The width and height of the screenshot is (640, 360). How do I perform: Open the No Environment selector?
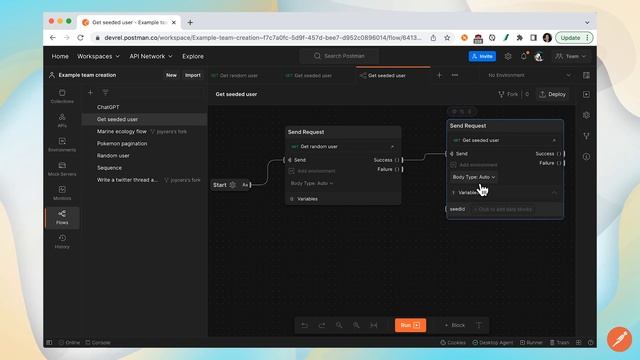coord(529,76)
